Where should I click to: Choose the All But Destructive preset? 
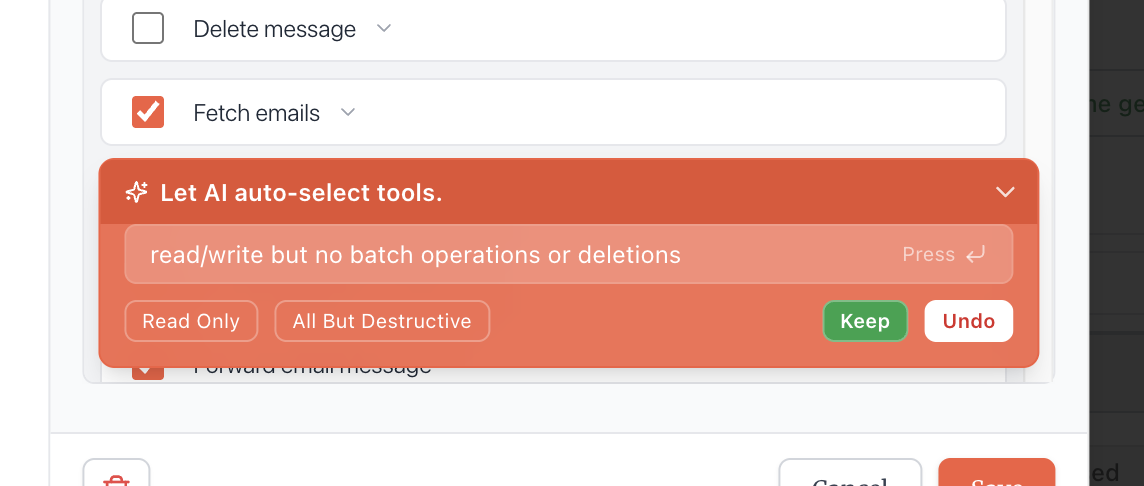point(382,321)
